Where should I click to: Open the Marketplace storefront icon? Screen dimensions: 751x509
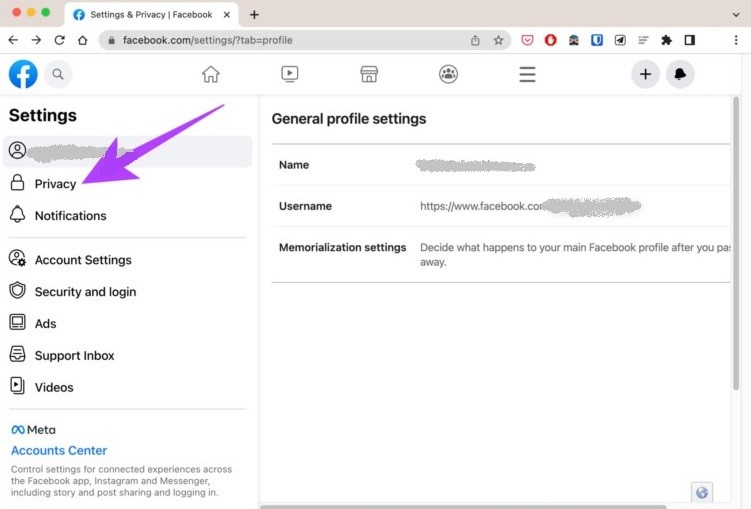pos(369,74)
